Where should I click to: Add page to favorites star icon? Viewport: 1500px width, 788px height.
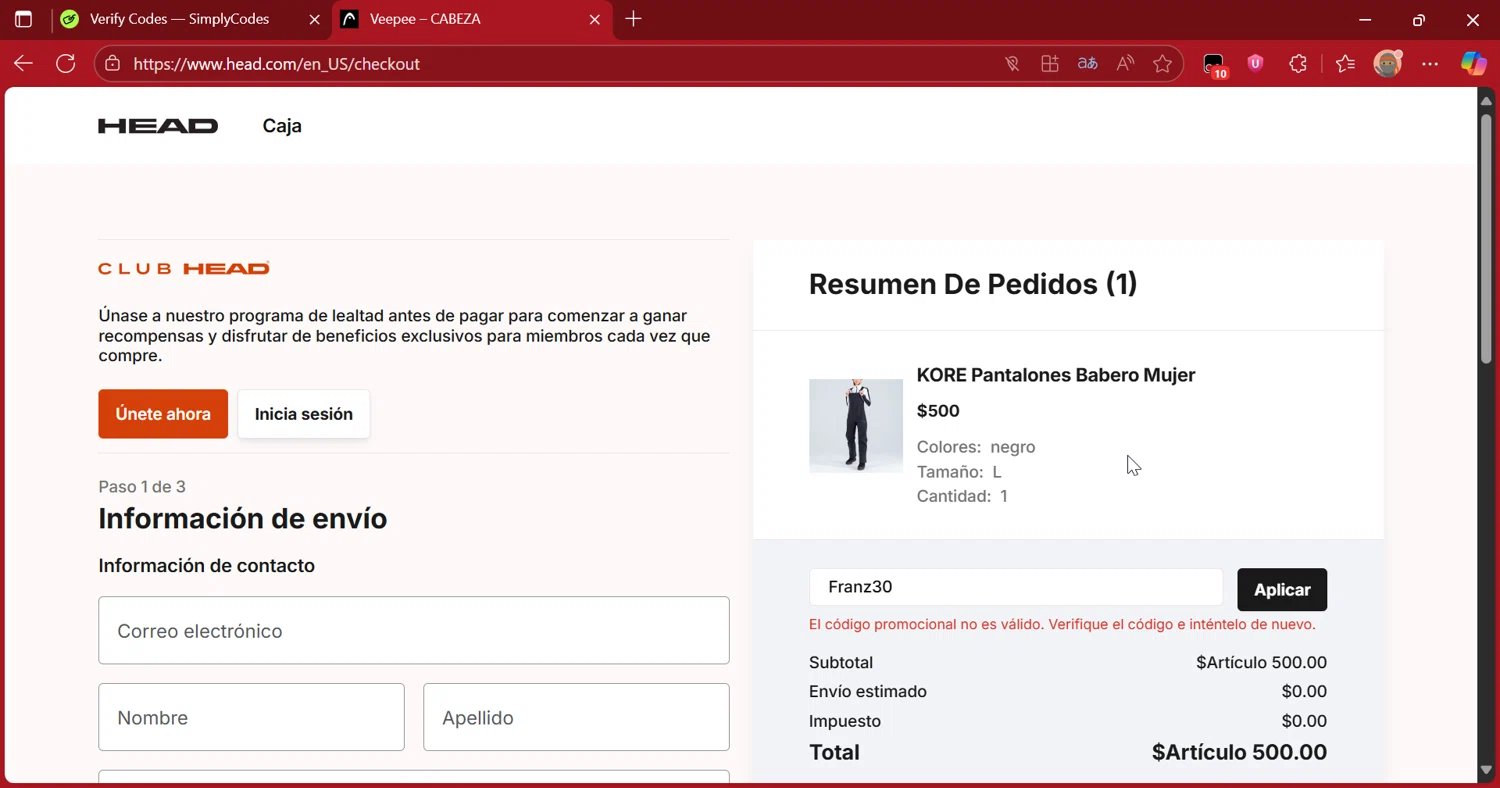[x=1162, y=64]
